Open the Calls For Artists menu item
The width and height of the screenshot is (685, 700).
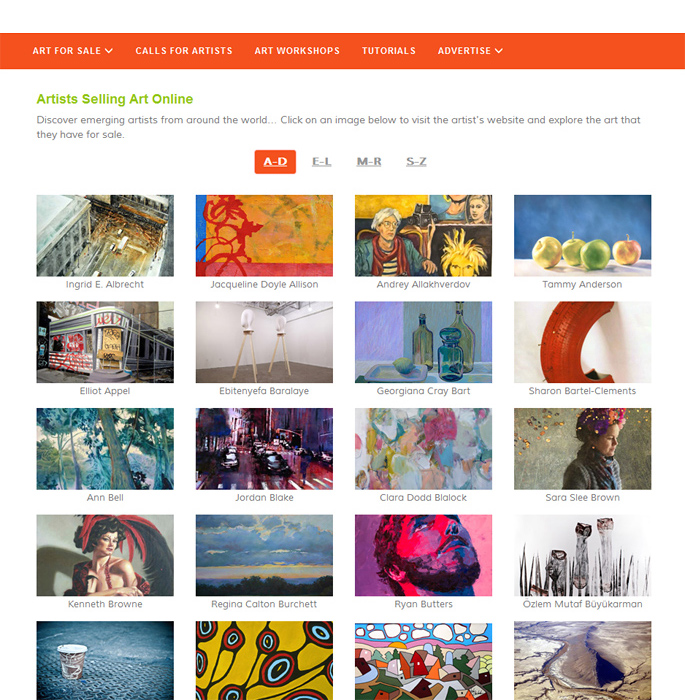coord(184,51)
